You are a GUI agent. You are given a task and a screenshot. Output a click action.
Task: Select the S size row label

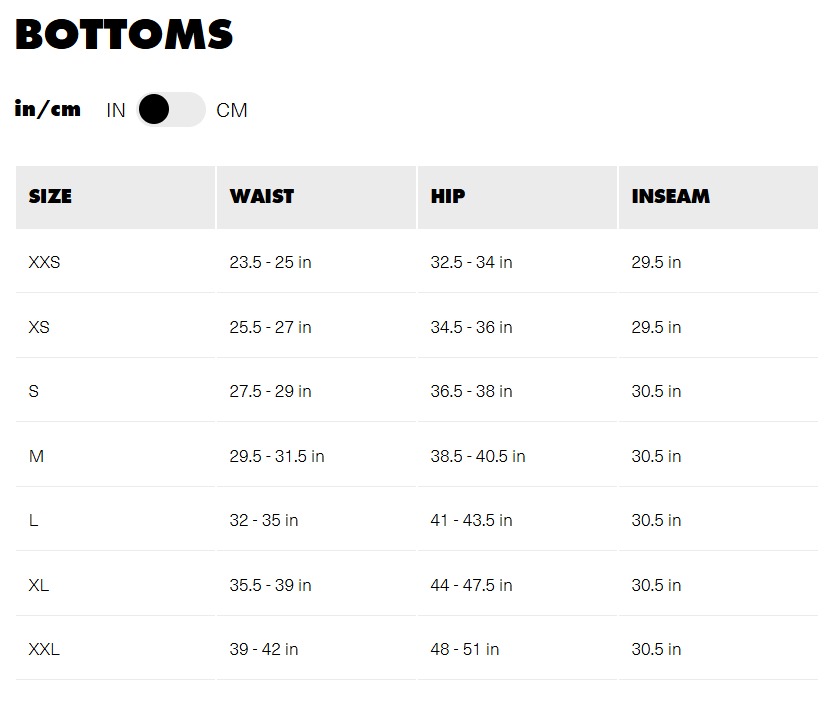tap(34, 392)
